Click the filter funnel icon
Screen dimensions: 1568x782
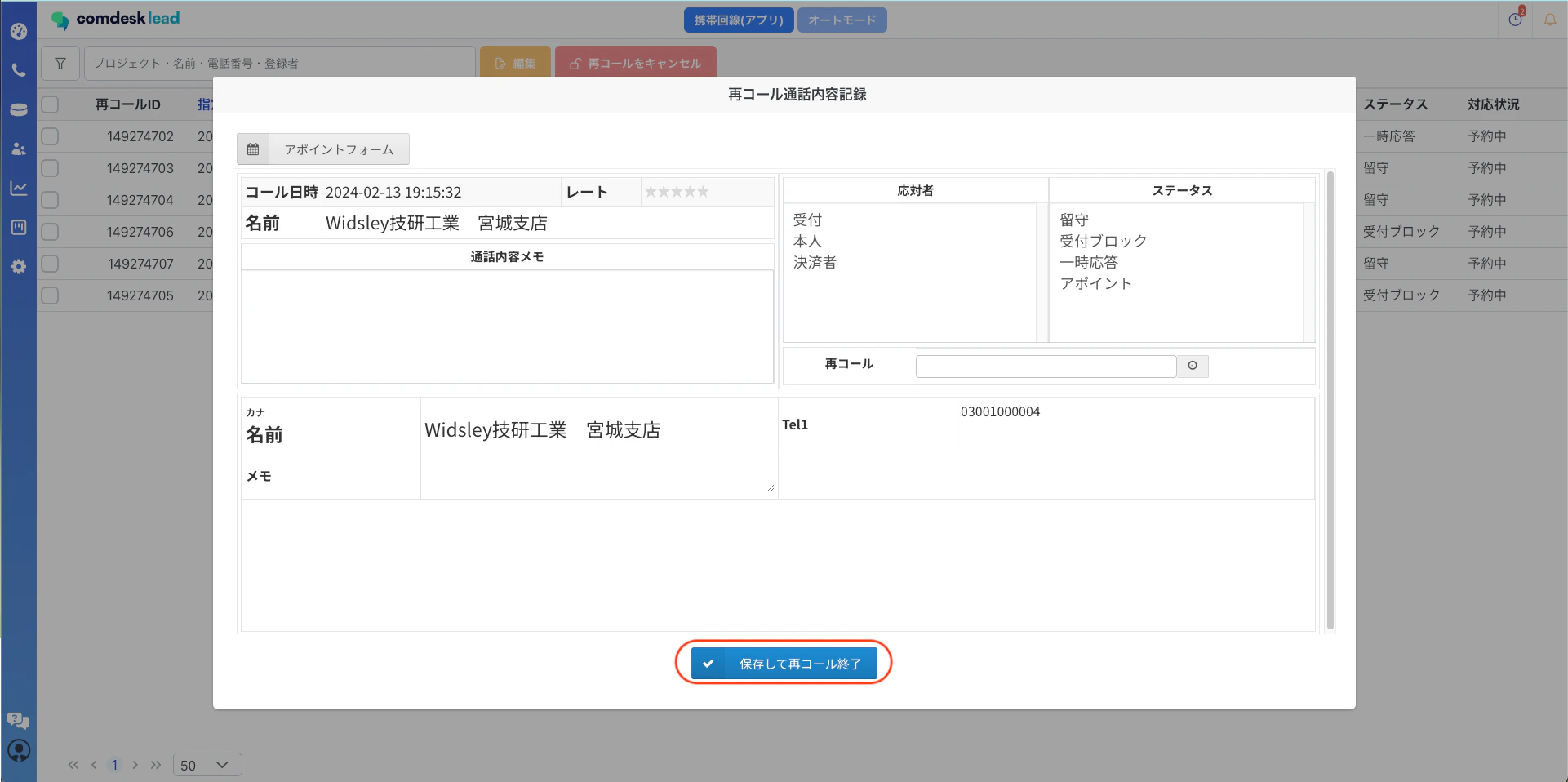pos(60,63)
